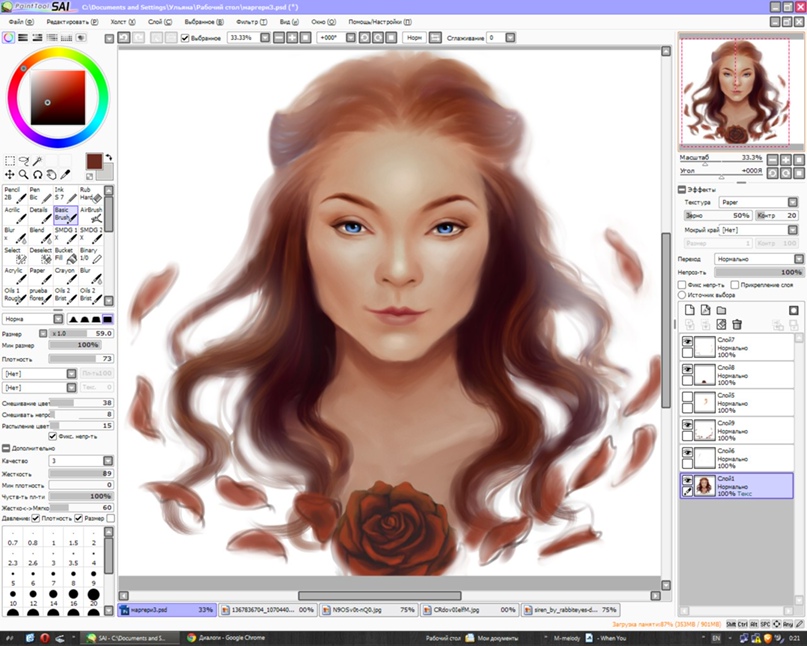
Task: Delete layer using the trash icon
Action: tap(737, 324)
